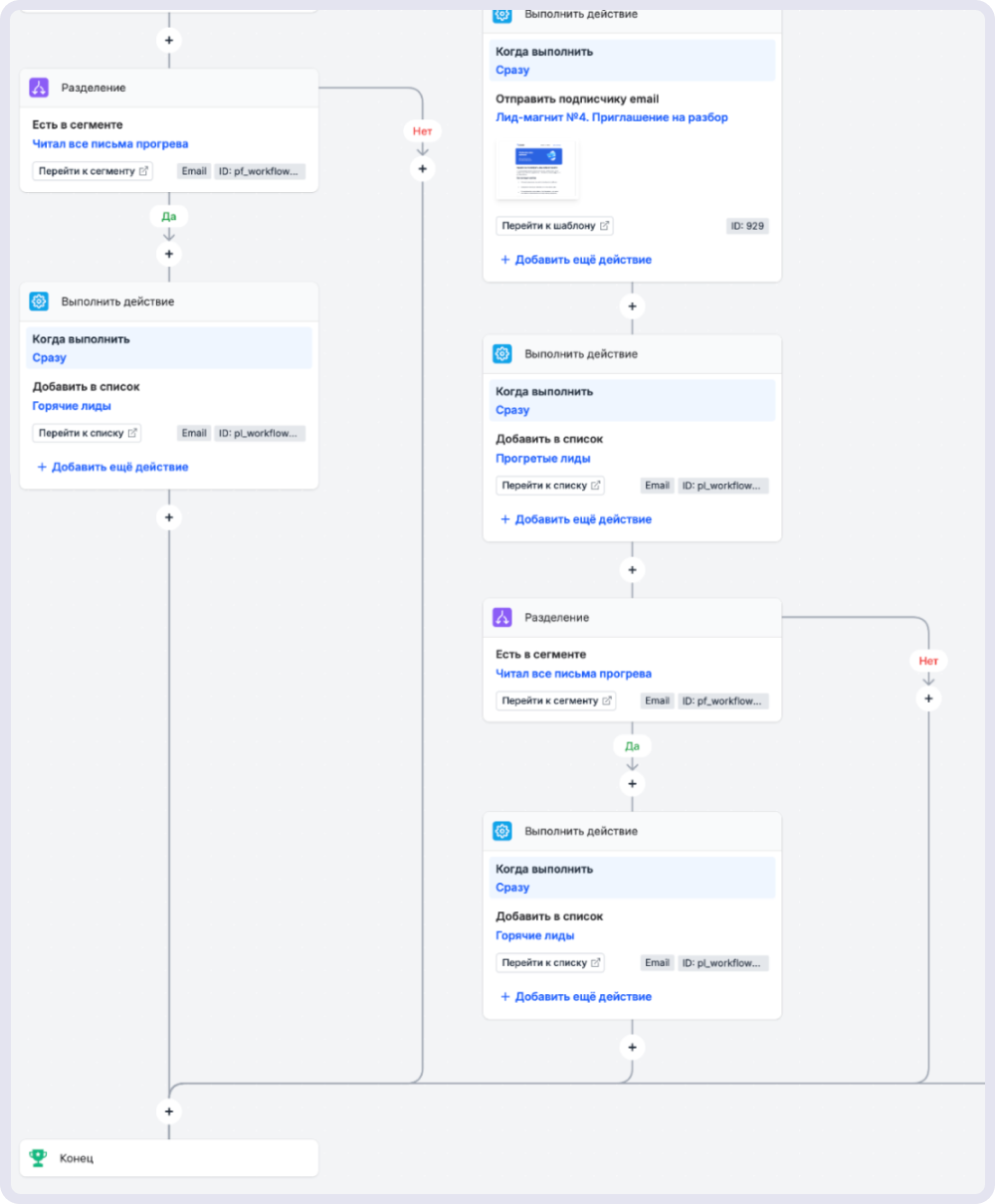Open the left-branch Горячие лиды link

(72, 406)
